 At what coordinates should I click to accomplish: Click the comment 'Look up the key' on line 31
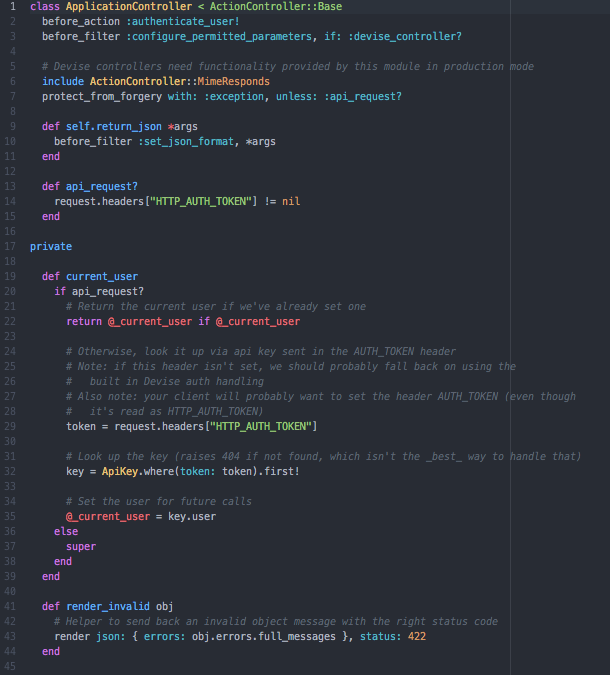323,456
